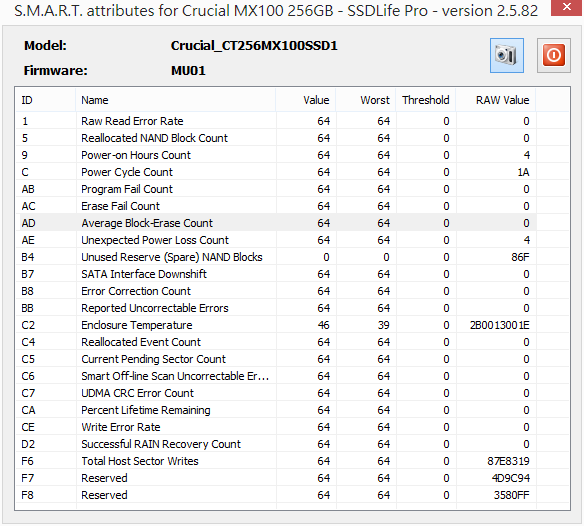The height and width of the screenshot is (526, 584).
Task: Select Unused Reserve (Spare) NAND Blocks row
Action: click(x=276, y=257)
